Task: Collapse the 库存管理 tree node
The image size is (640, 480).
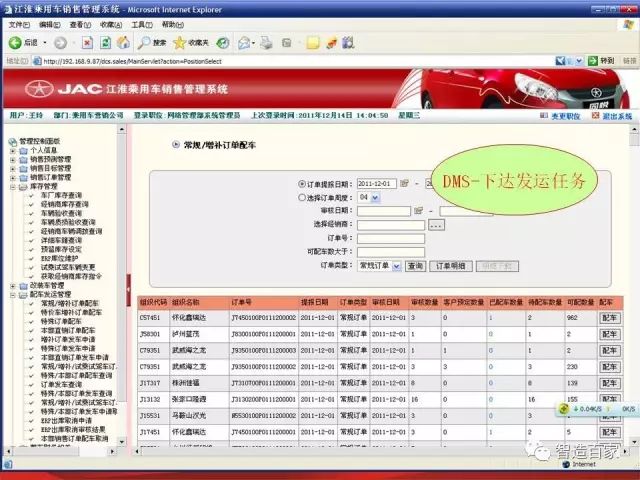Action: (13, 187)
